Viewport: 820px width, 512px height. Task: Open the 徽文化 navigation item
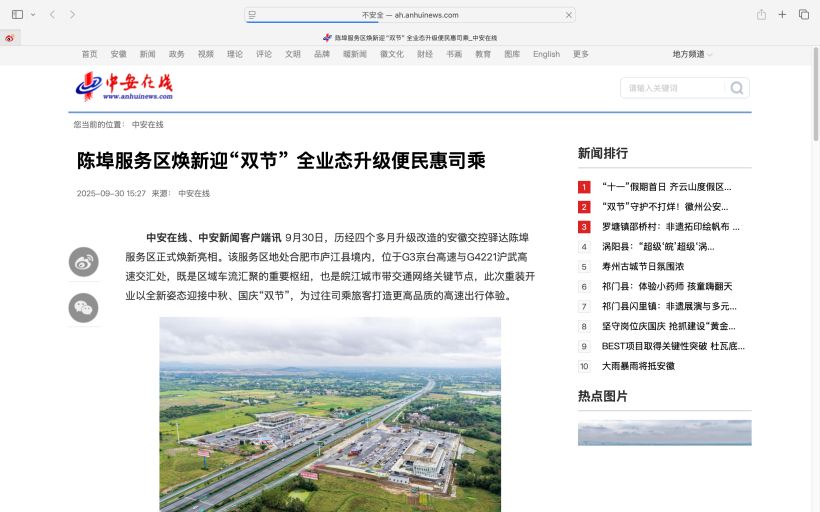[x=392, y=54]
